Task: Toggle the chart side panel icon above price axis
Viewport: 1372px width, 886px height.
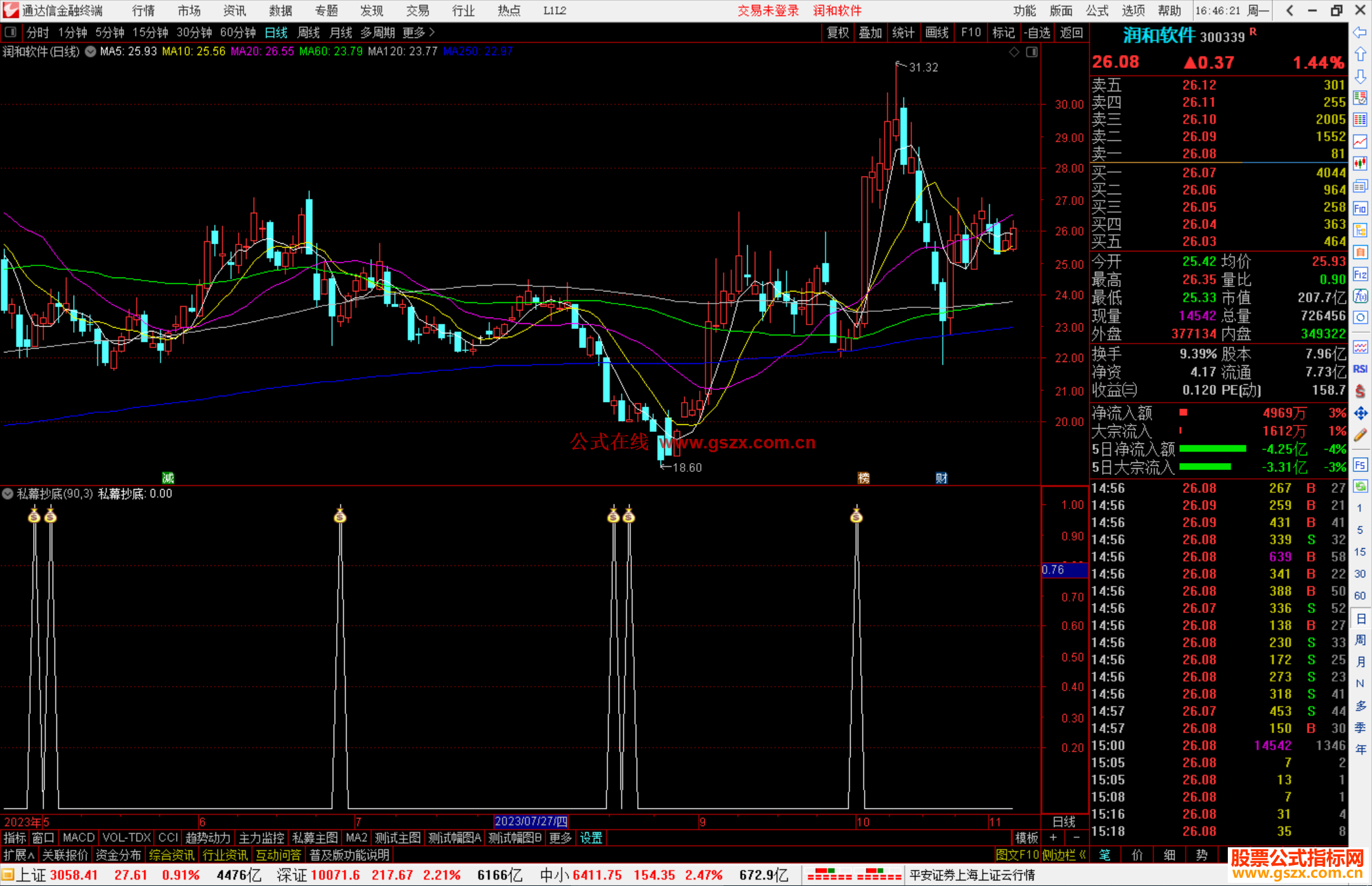Action: [x=1032, y=52]
